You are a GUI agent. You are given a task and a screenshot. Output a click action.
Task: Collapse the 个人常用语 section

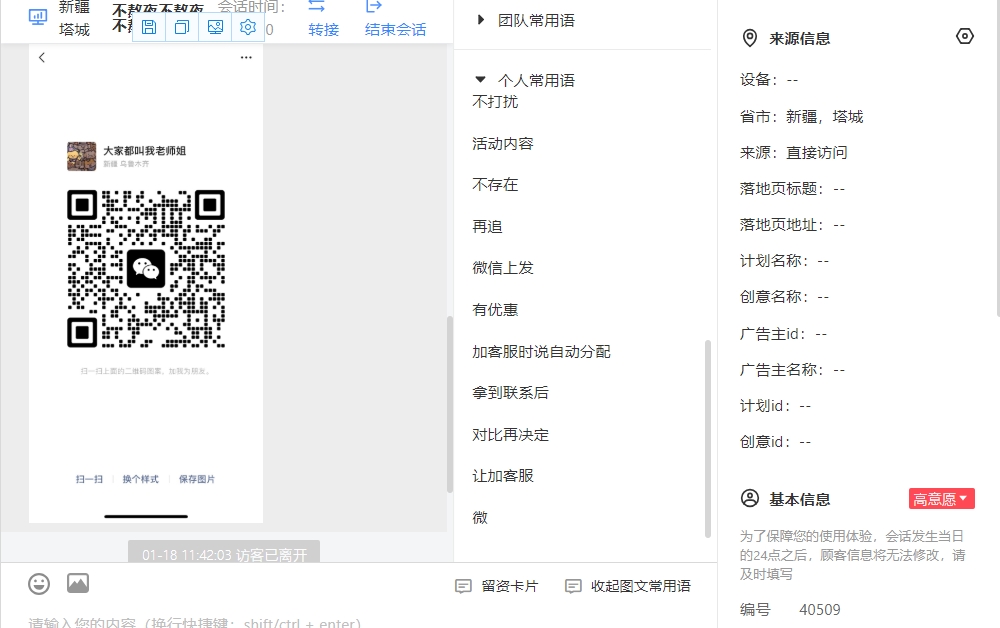[x=480, y=80]
